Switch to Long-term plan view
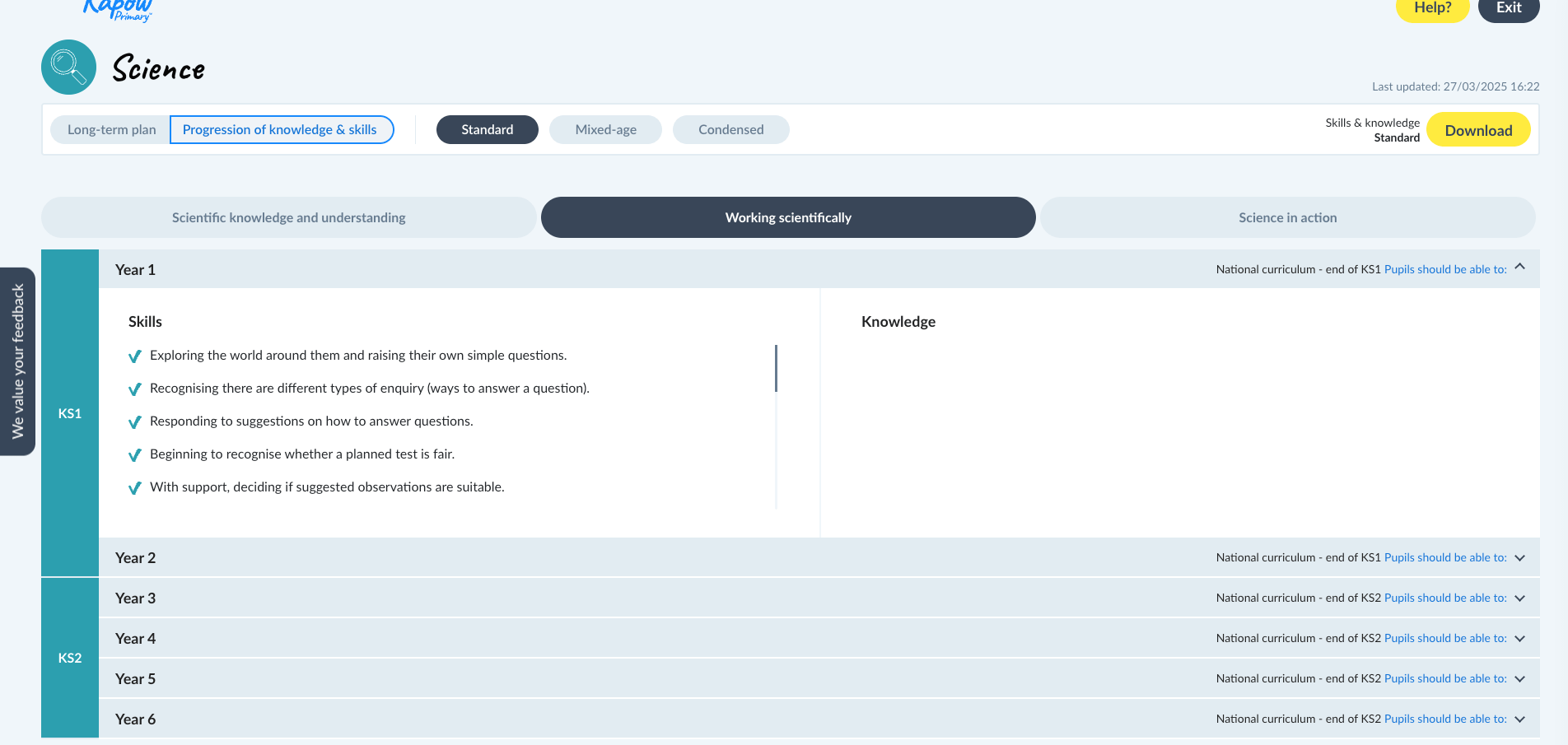This screenshot has height=745, width=1568. click(x=111, y=130)
